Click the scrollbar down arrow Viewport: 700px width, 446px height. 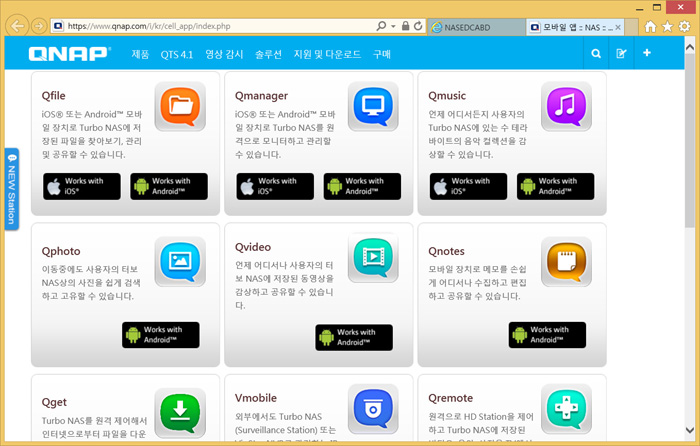pyautogui.click(x=690, y=430)
